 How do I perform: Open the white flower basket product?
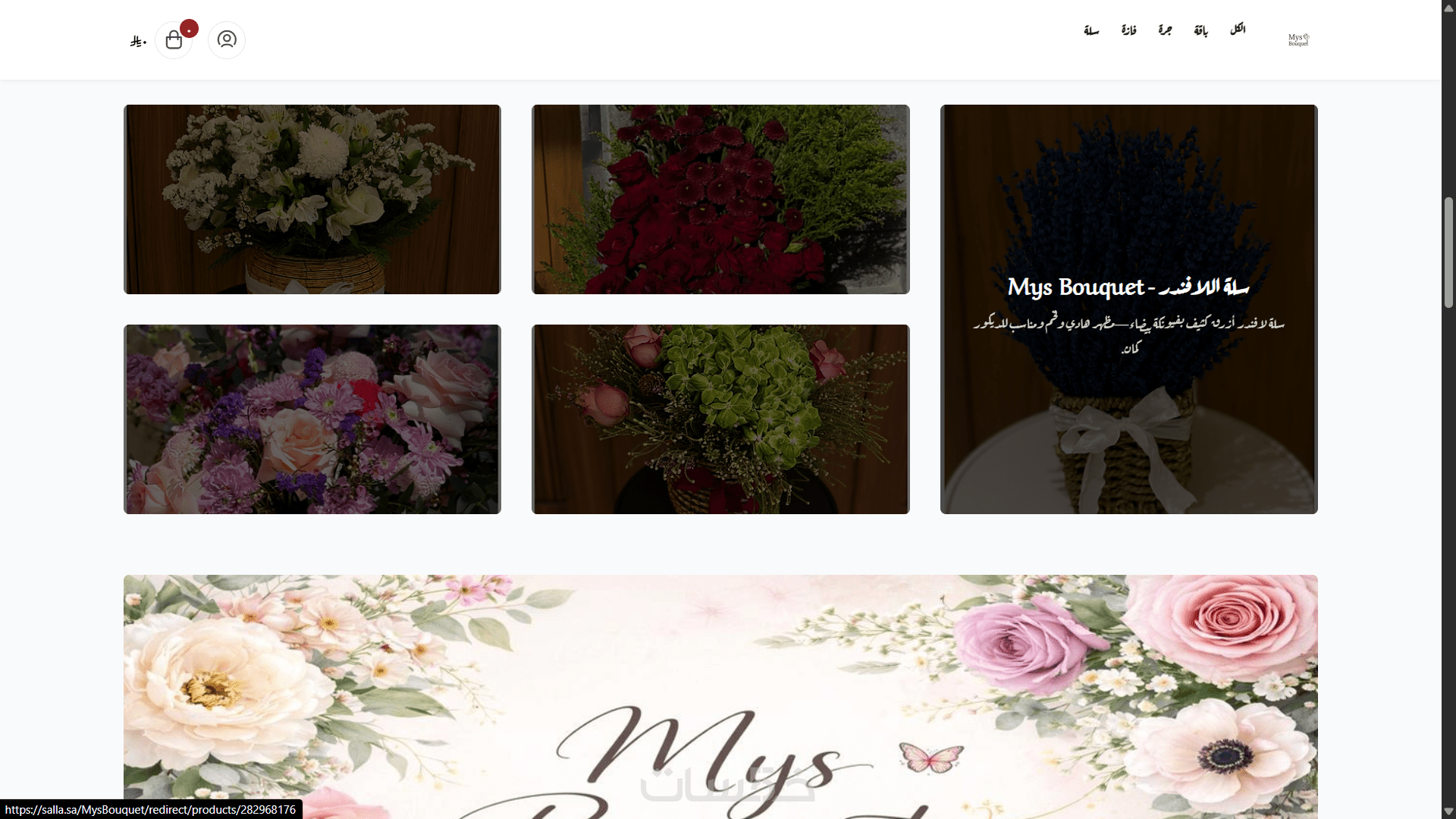(312, 199)
